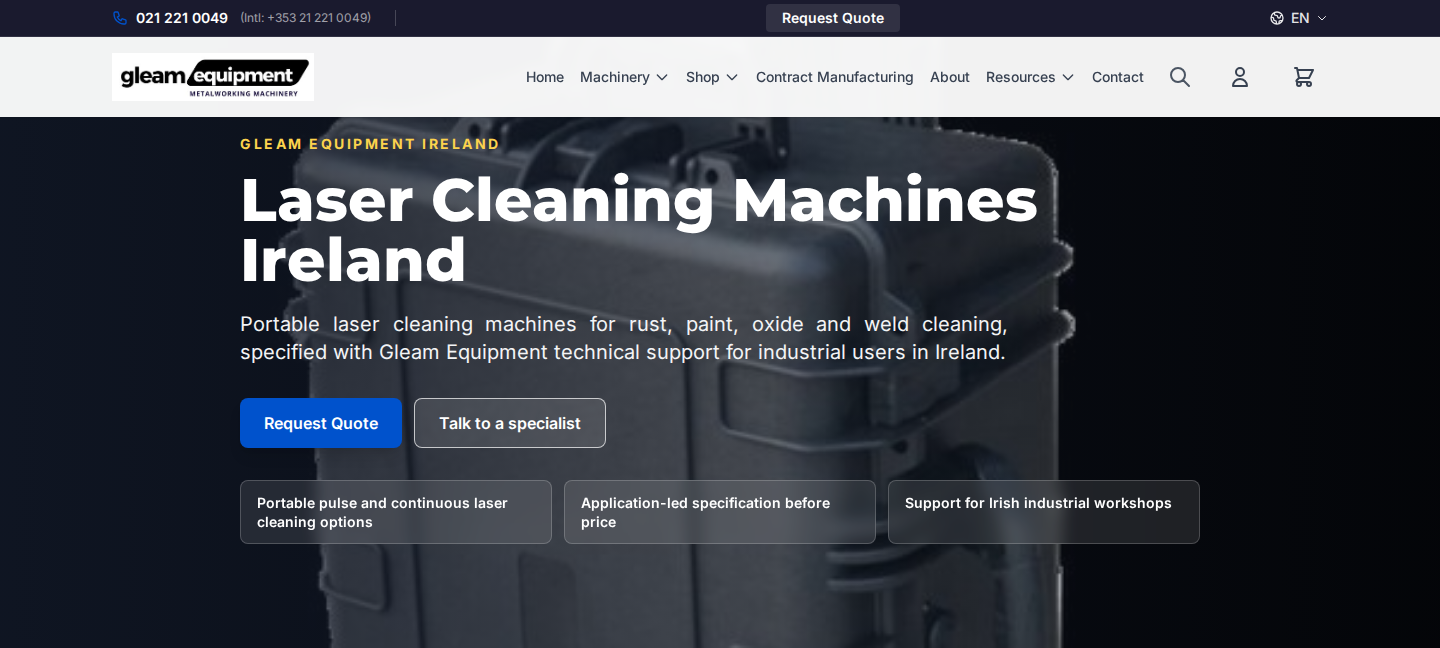Expand the Shop menu chevron
This screenshot has height=648, width=1440.
pos(732,77)
